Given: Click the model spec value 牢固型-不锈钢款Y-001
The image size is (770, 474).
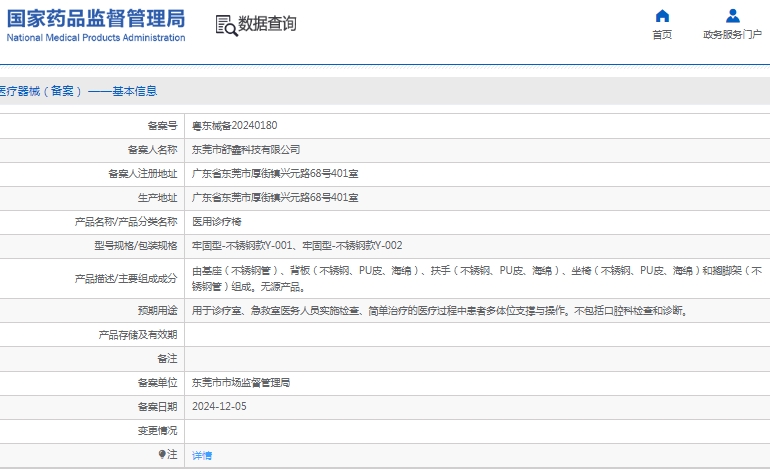Looking at the screenshot, I should click(x=242, y=246).
